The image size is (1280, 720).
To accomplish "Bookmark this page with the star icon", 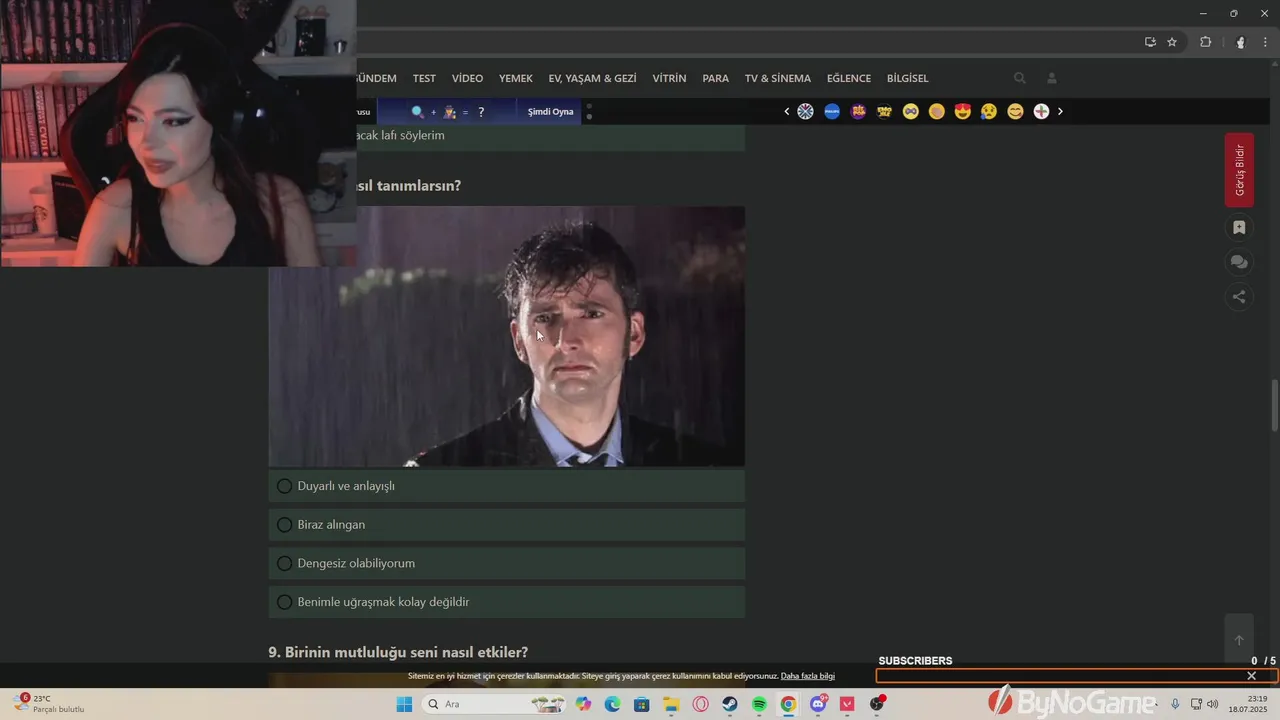I will point(1172,42).
